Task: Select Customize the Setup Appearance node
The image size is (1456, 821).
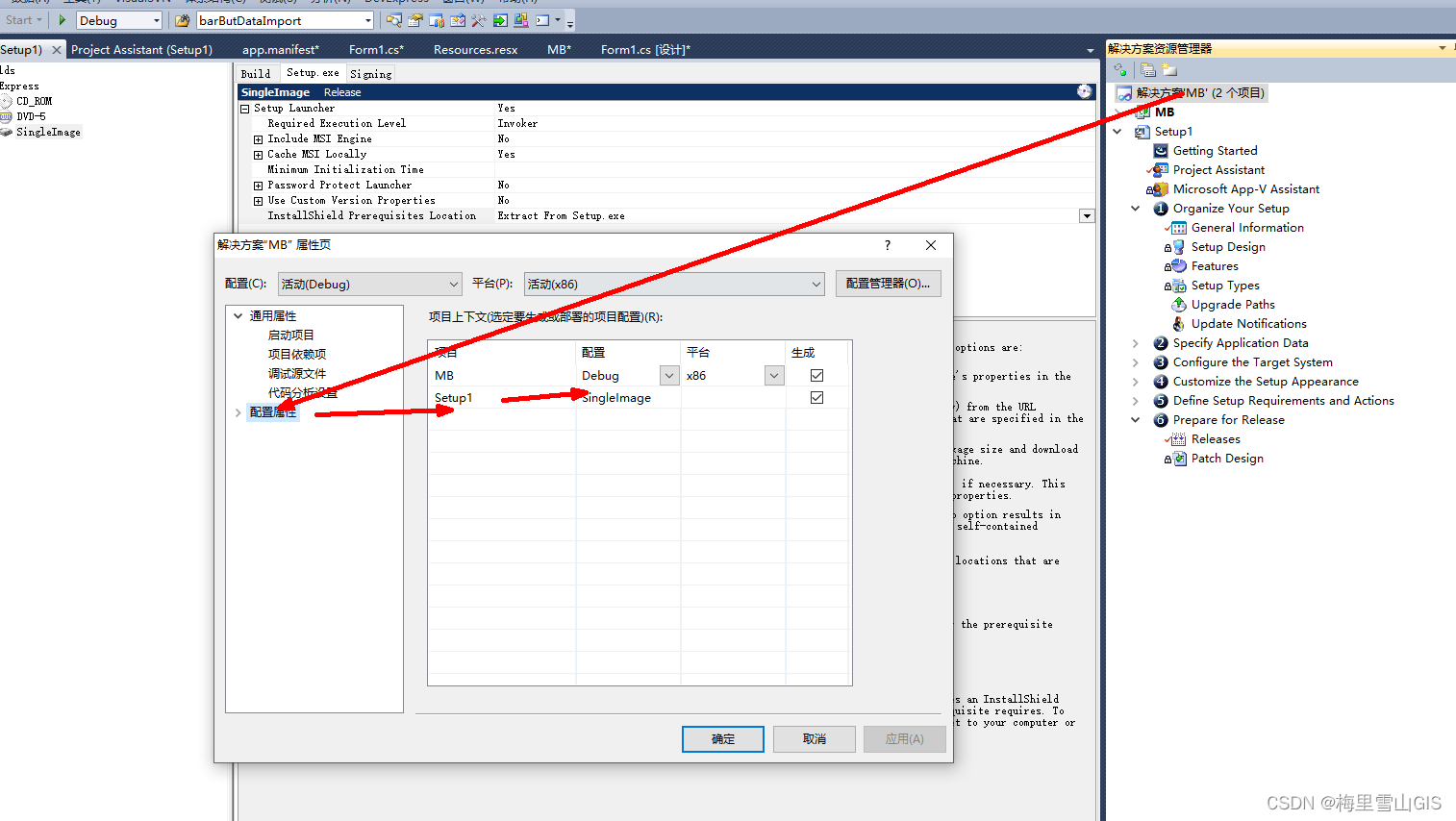Action: pyautogui.click(x=1266, y=382)
